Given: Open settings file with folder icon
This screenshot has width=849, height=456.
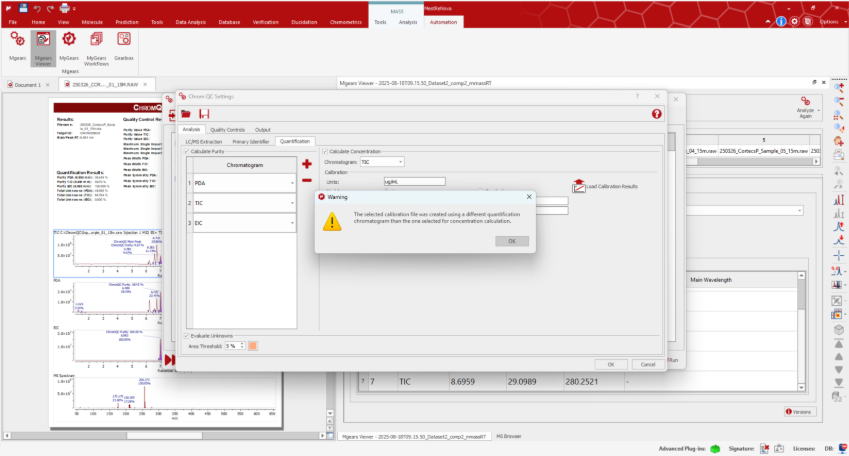Looking at the screenshot, I should [186, 114].
